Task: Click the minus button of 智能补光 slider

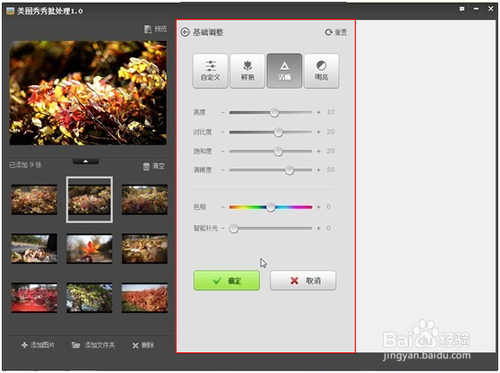Action: [x=223, y=228]
